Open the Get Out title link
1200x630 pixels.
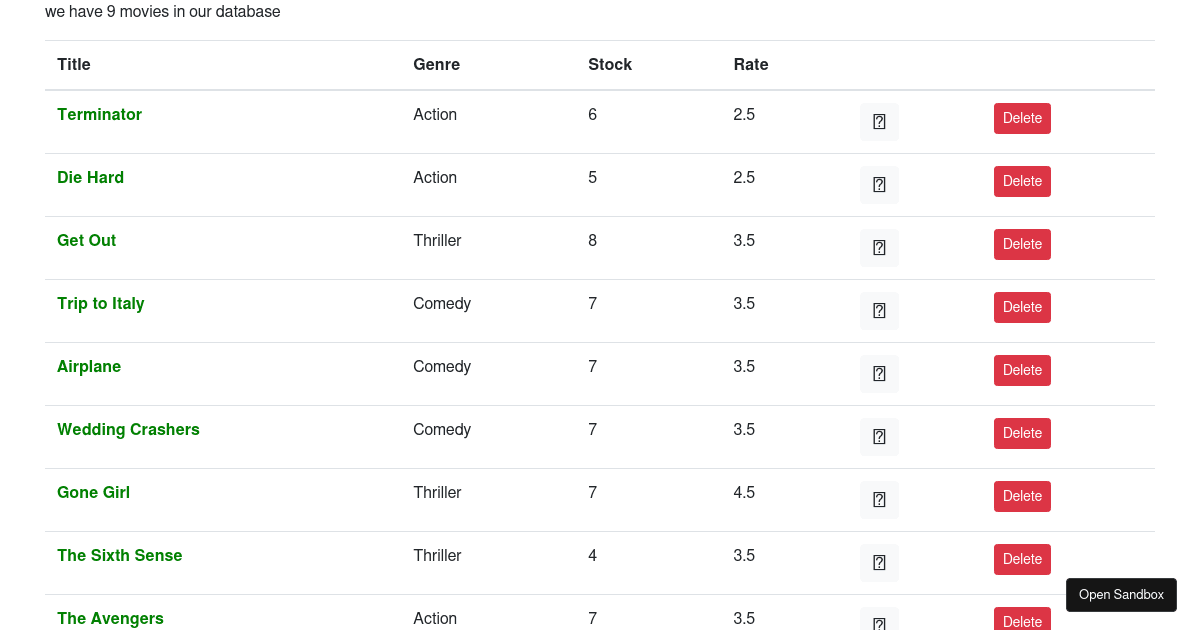(87, 241)
